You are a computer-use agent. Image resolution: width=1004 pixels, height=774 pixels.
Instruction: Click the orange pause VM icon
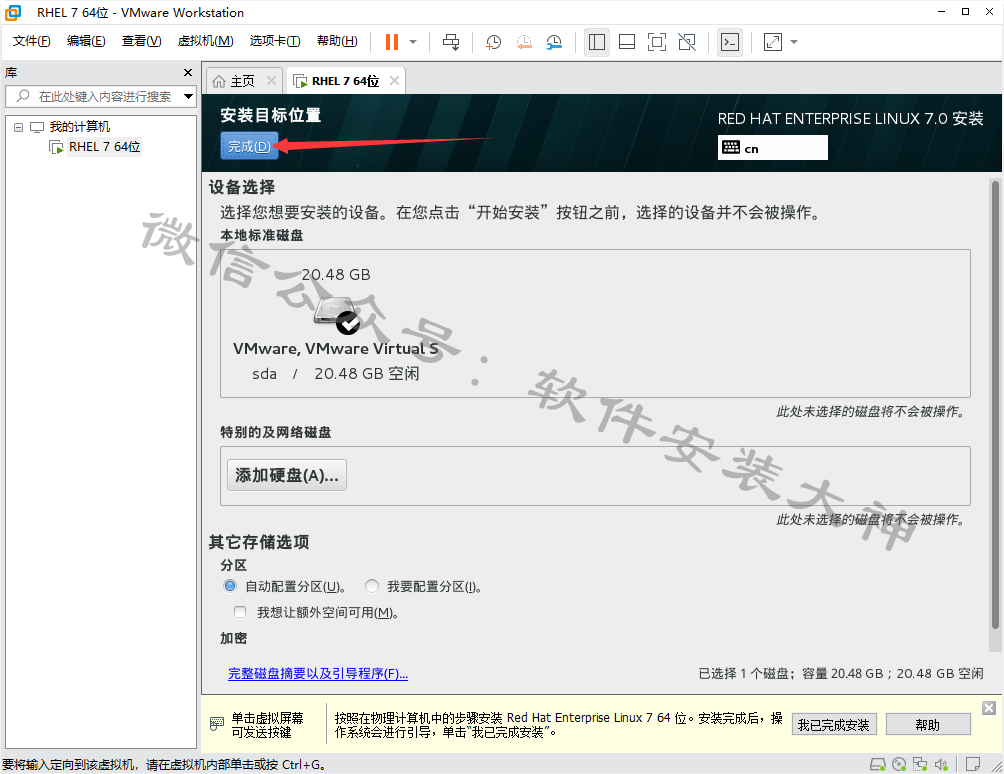click(392, 42)
